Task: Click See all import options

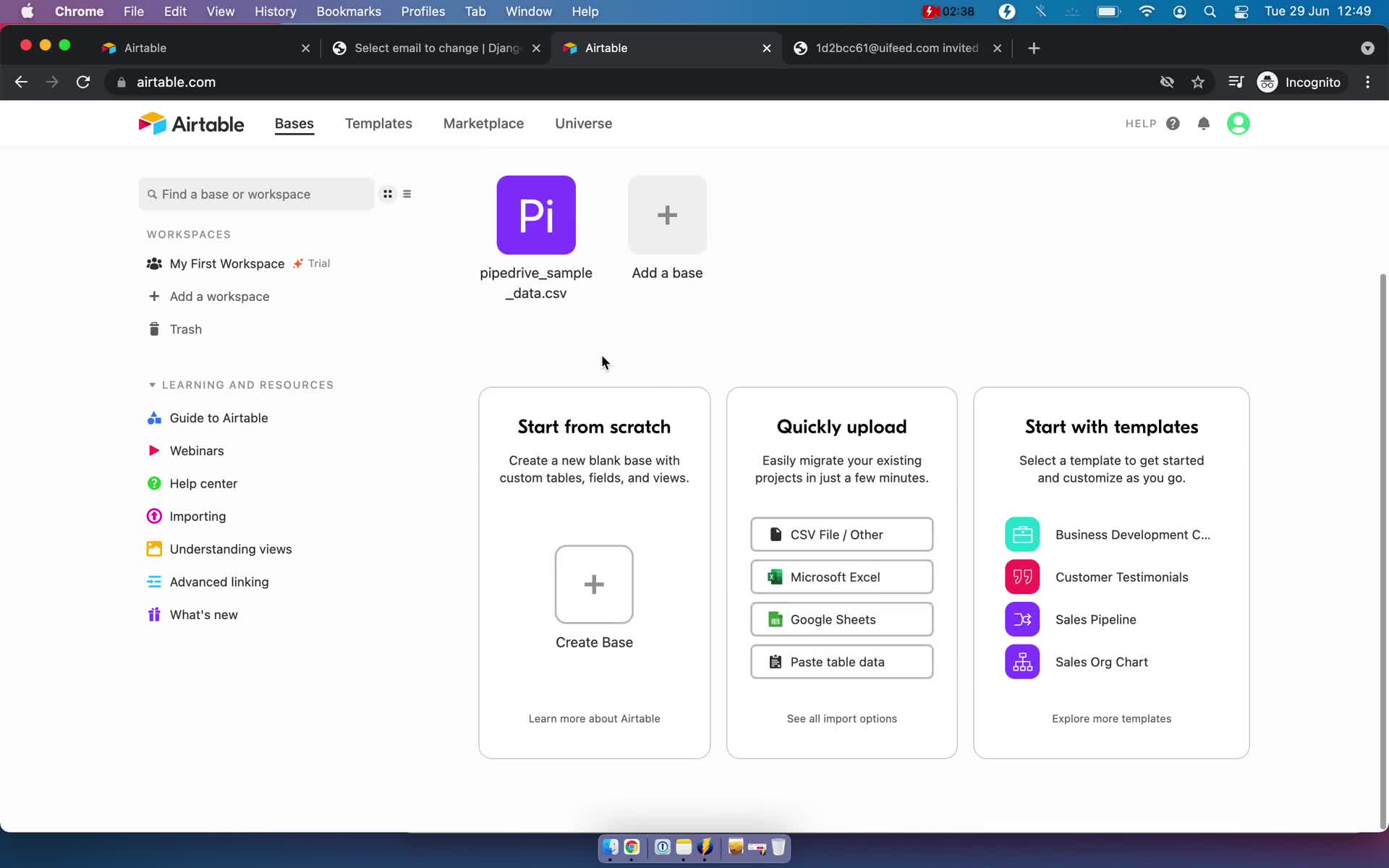Action: [x=841, y=718]
